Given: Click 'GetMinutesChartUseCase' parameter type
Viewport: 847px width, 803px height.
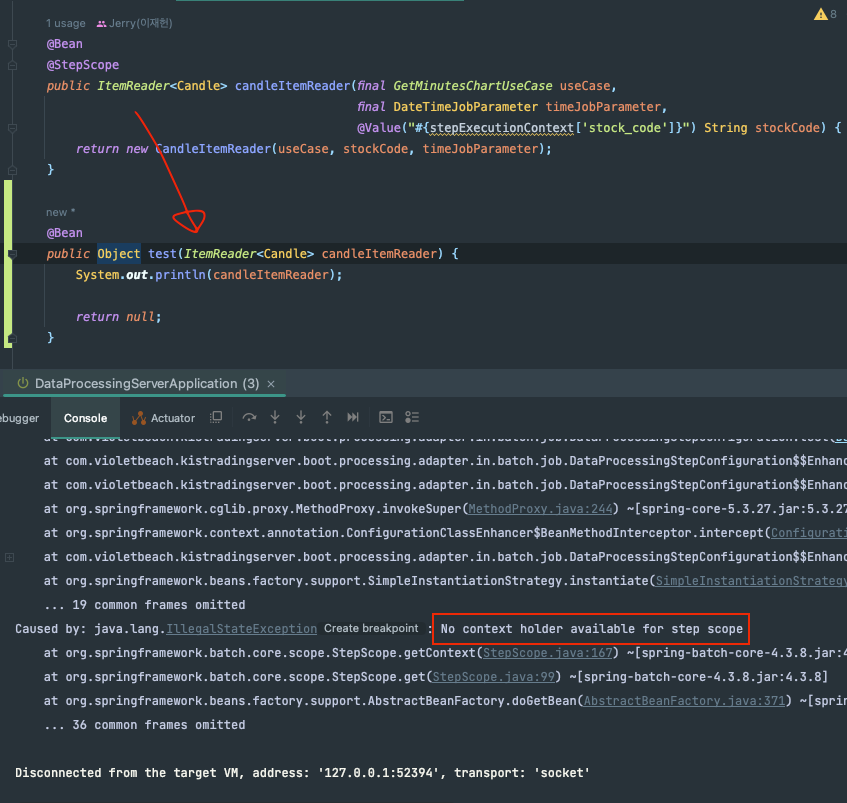Looking at the screenshot, I should point(473,86).
